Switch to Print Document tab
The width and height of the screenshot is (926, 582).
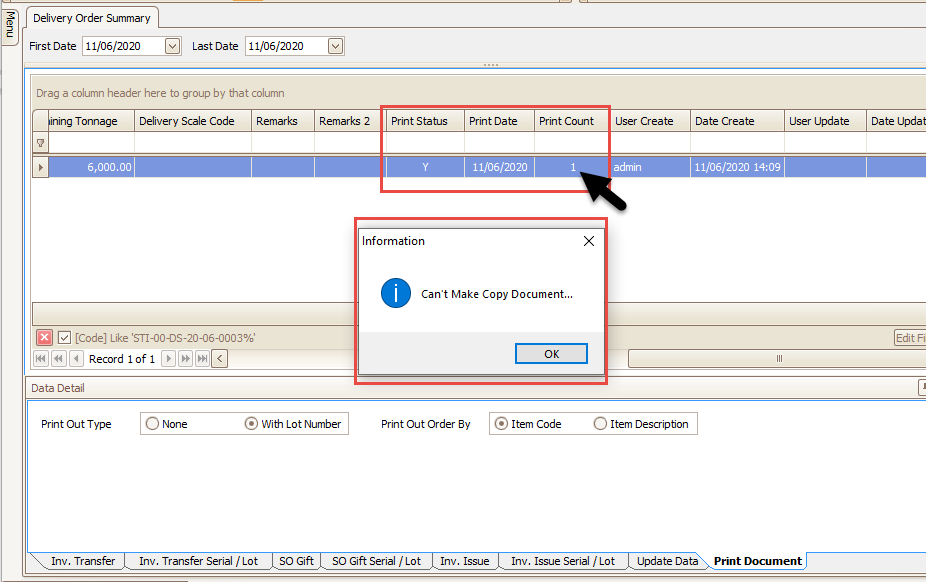tap(758, 561)
